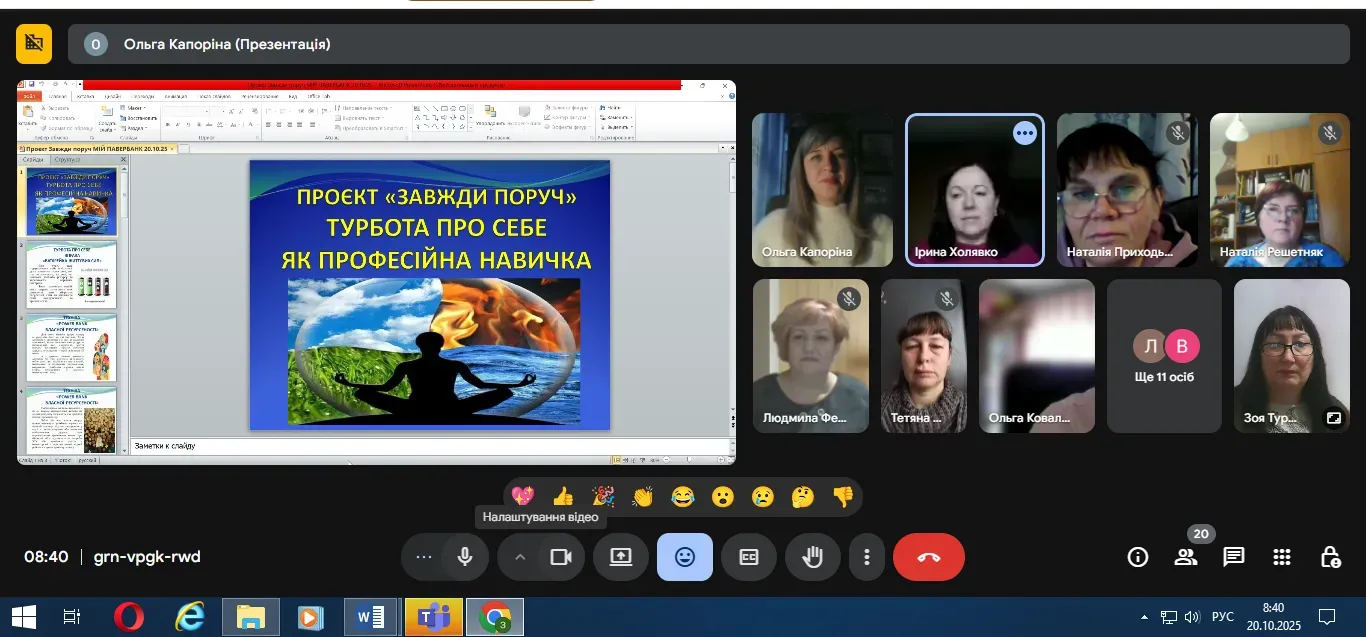Expand video settings chevron arrow

(x=520, y=557)
